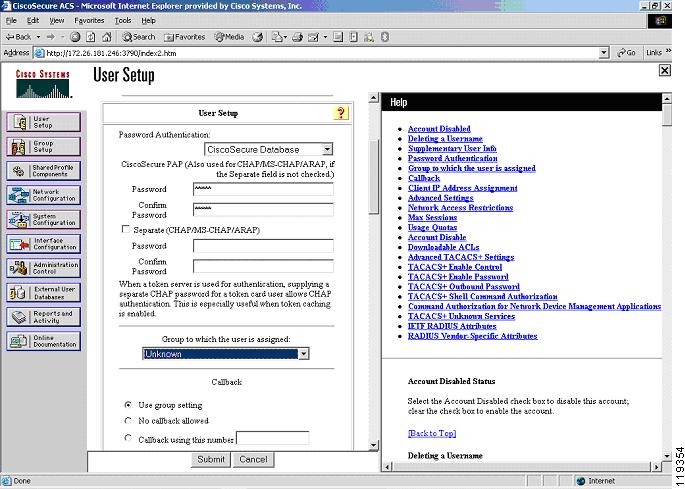Click the yellow help question mark icon
Image resolution: width=685 pixels, height=489 pixels.
click(x=341, y=113)
